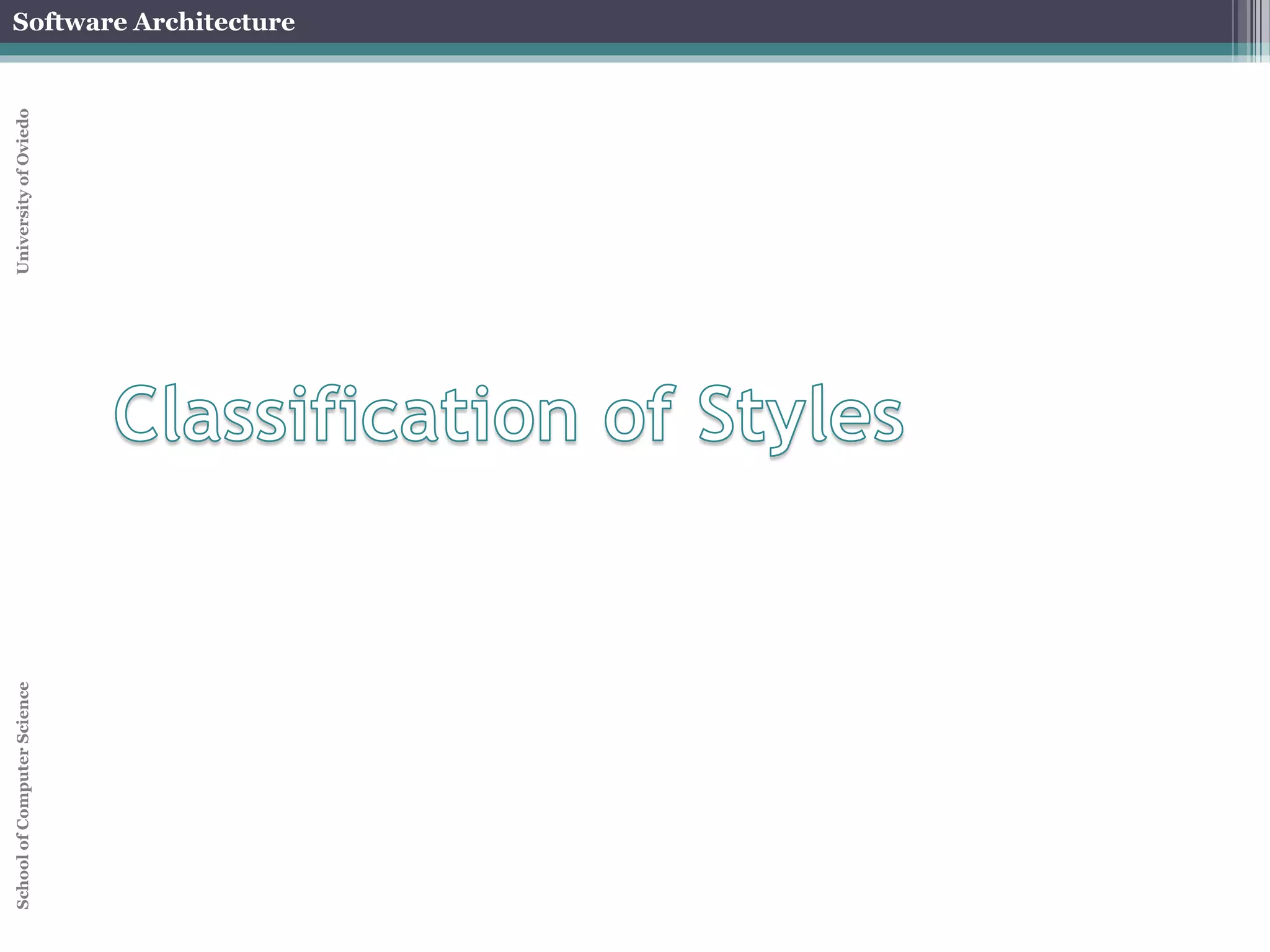Click the light blue line under the teal stripe
This screenshot has height=952, width=1270.
pyautogui.click(x=620, y=59)
